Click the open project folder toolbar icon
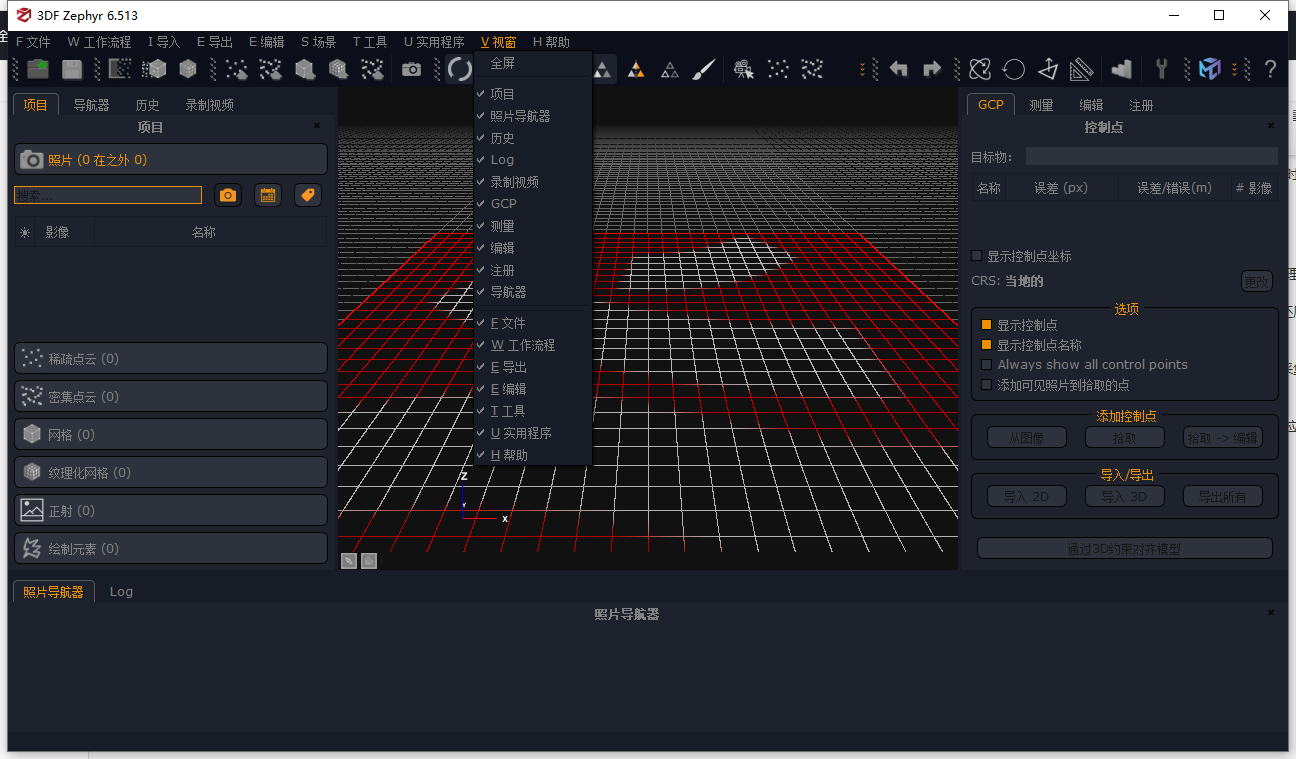This screenshot has width=1296, height=759. pos(38,69)
